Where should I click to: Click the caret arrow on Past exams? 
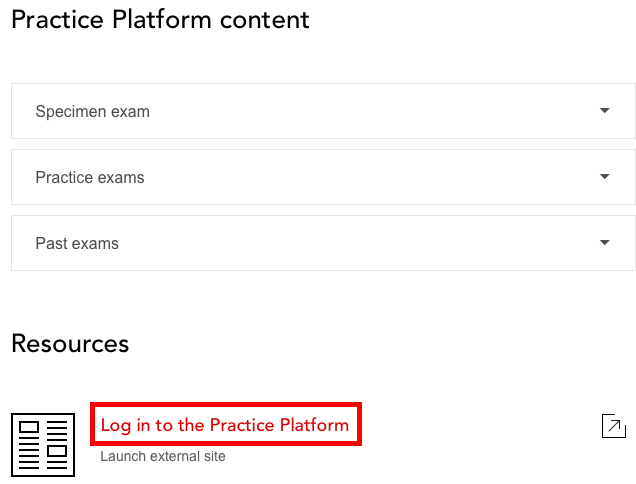(604, 243)
